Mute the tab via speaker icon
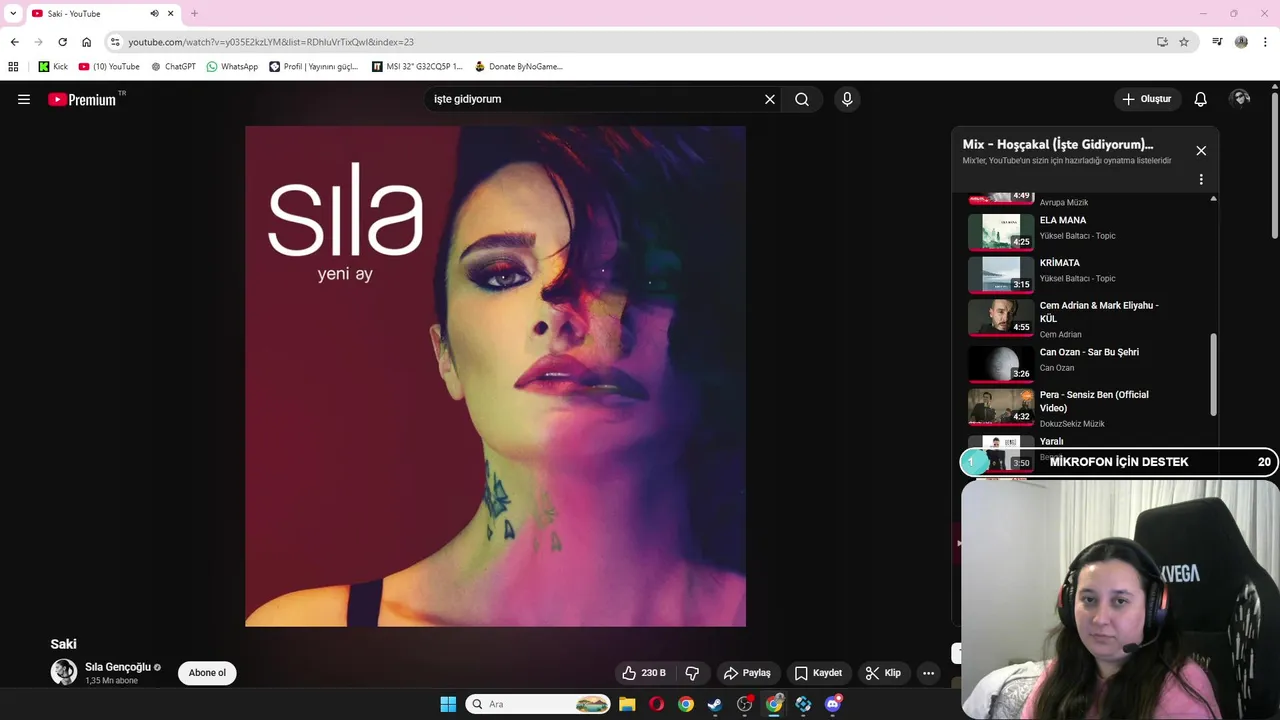The width and height of the screenshot is (1280, 720). (x=155, y=14)
